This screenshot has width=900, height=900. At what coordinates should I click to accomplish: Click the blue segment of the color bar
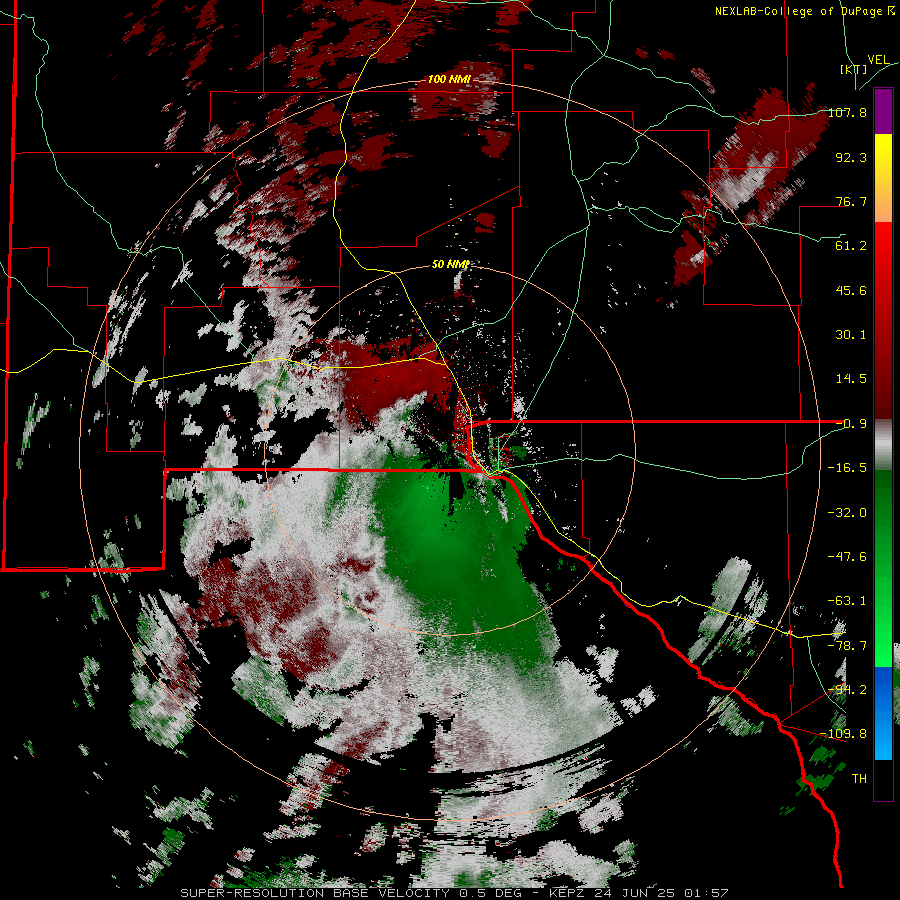coord(883,713)
